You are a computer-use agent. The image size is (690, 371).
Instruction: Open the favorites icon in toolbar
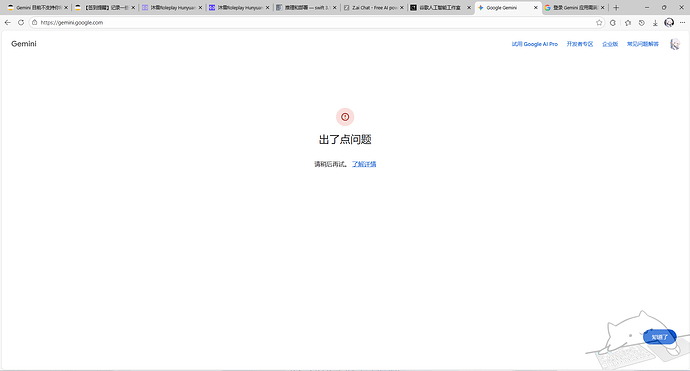(628, 23)
